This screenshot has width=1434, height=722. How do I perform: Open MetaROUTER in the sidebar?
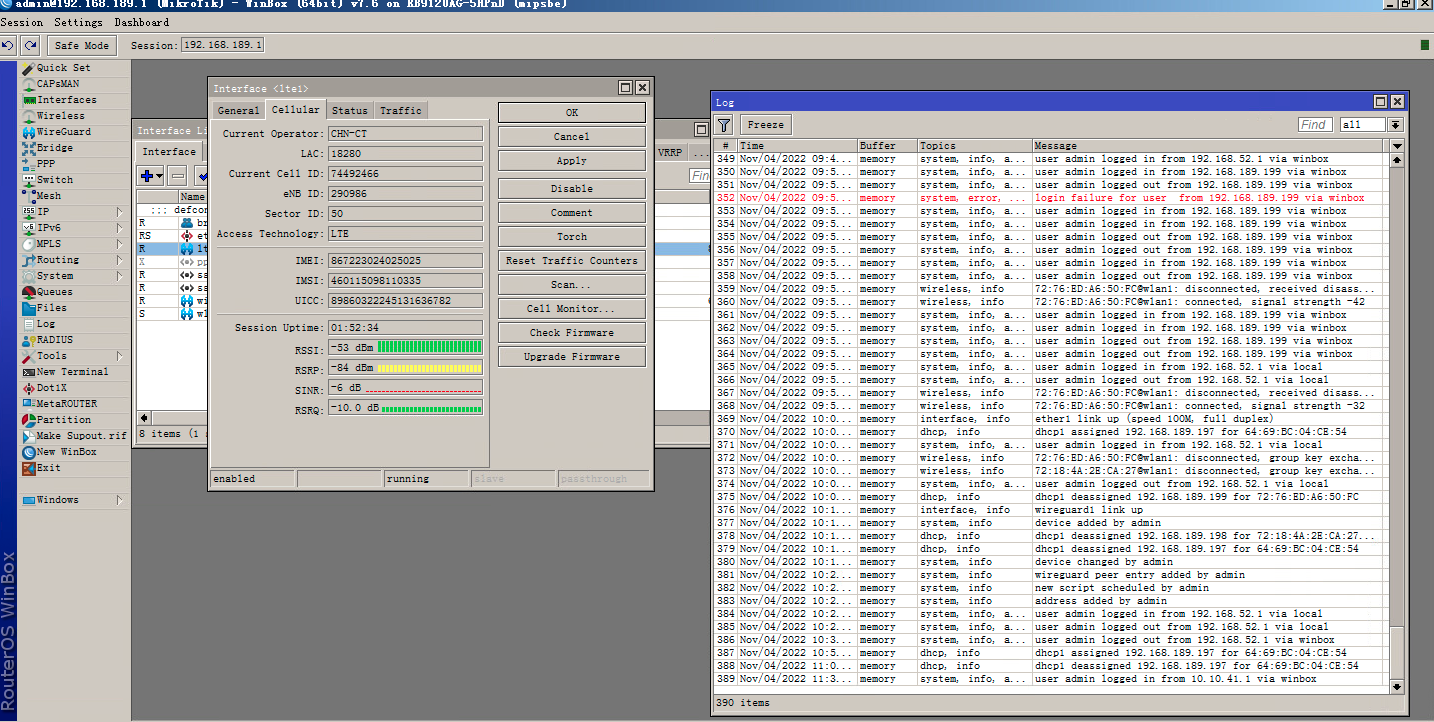[x=66, y=404]
